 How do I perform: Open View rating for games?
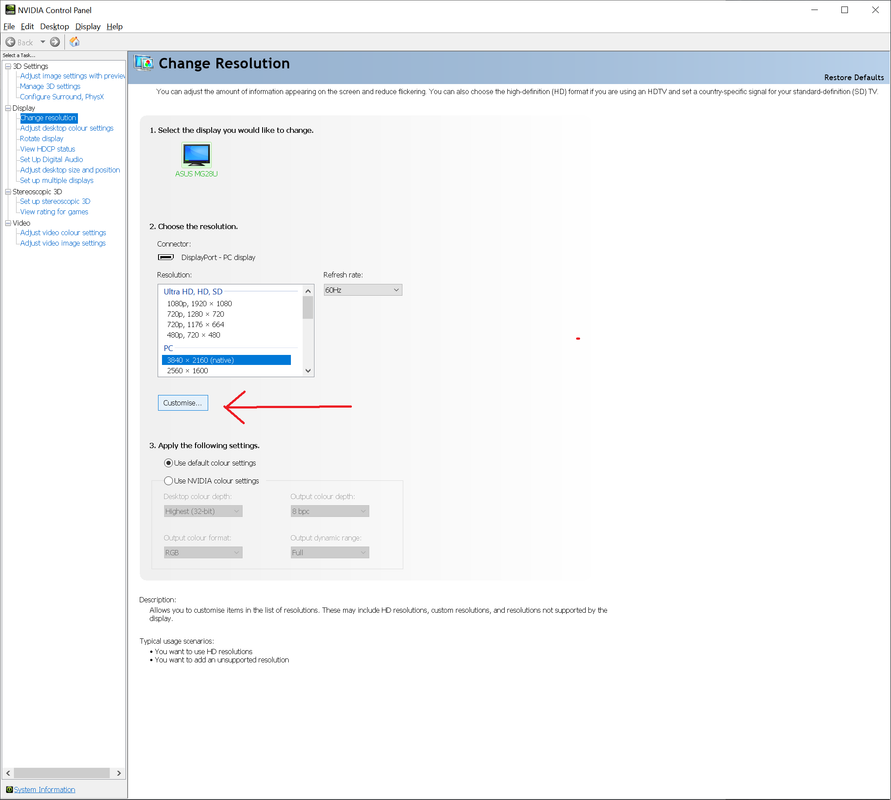pos(54,211)
